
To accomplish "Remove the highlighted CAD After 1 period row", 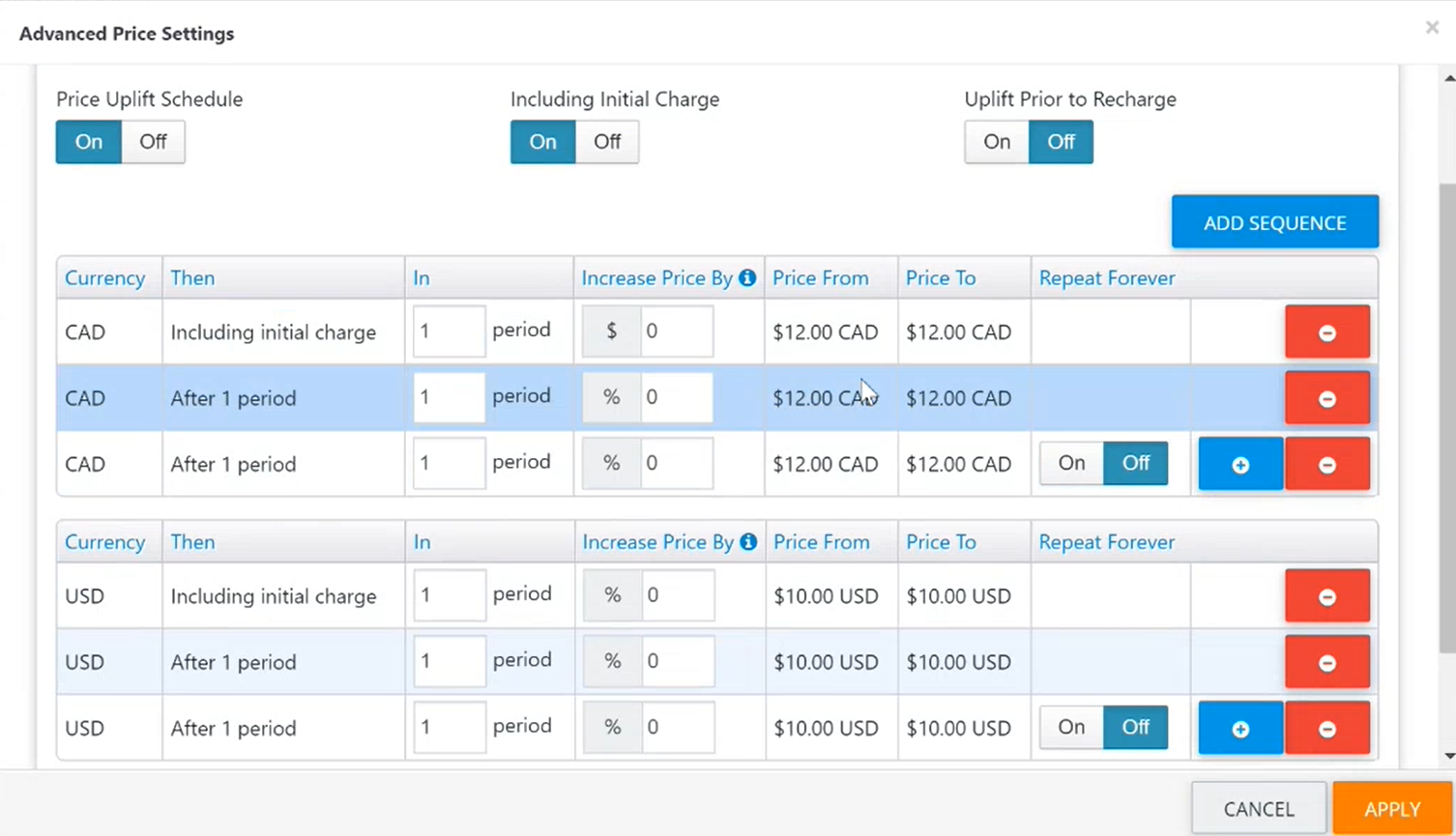I will [x=1326, y=398].
